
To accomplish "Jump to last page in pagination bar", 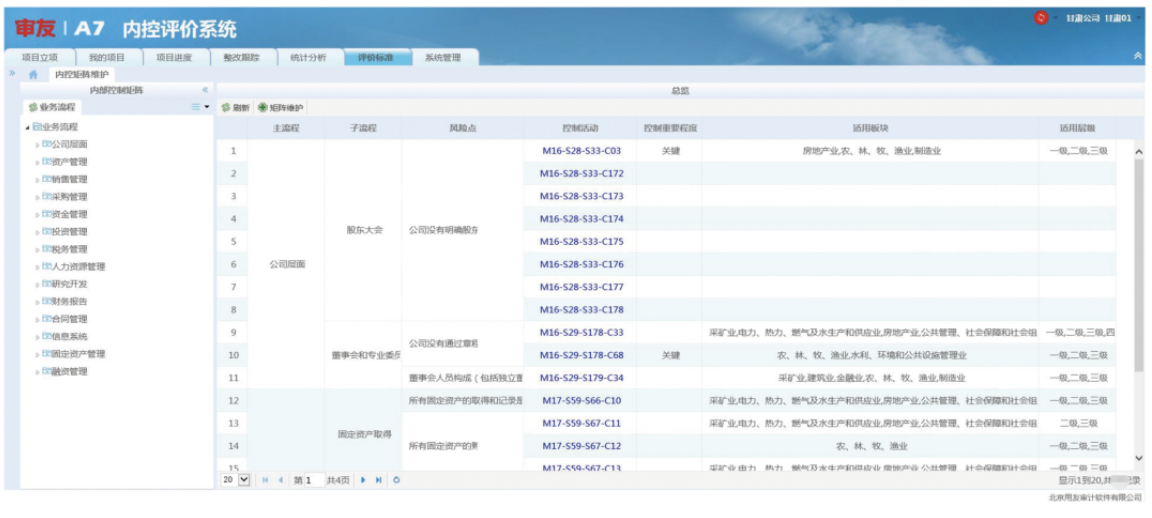I will point(379,480).
